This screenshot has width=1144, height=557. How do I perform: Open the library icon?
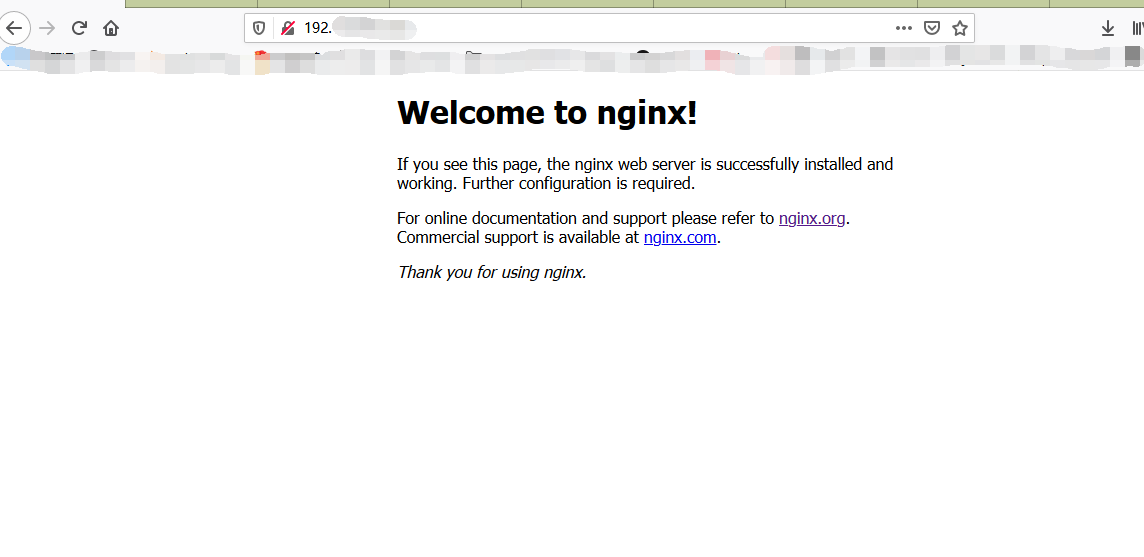1137,28
